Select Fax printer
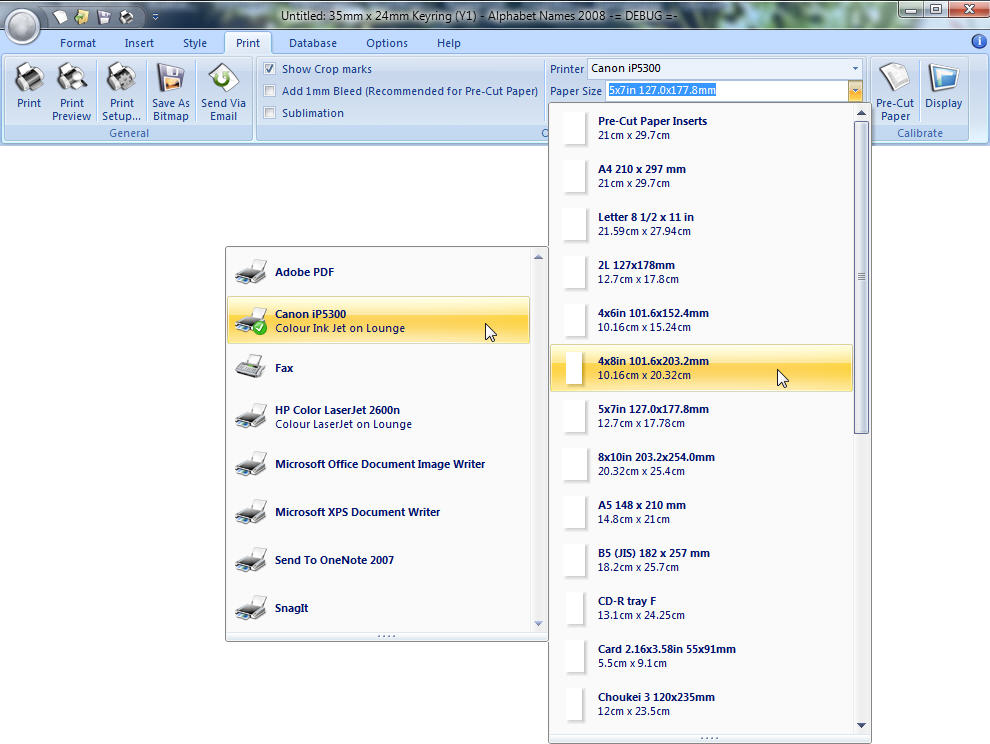 point(379,368)
